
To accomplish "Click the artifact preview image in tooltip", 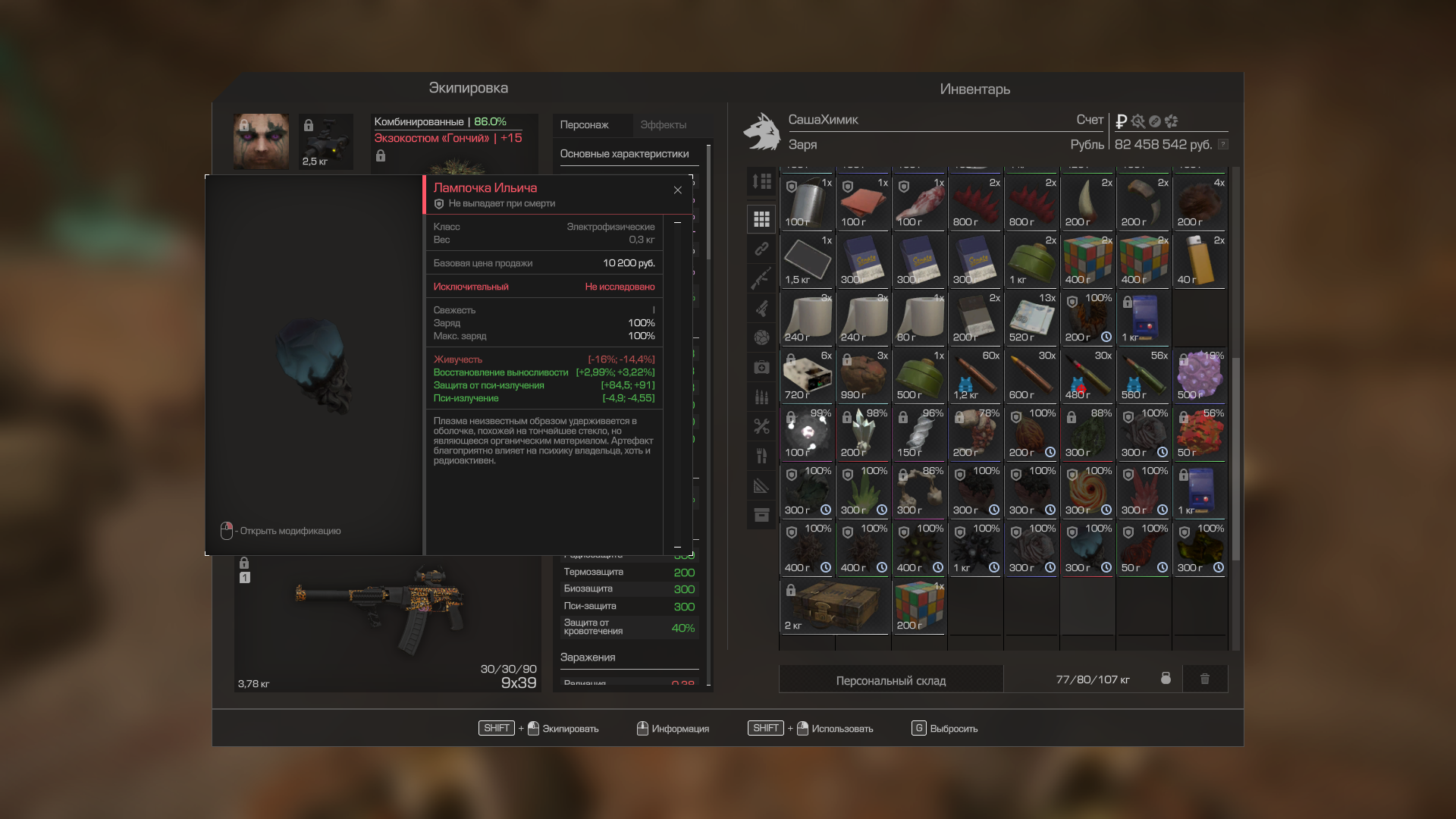I will 314,365.
